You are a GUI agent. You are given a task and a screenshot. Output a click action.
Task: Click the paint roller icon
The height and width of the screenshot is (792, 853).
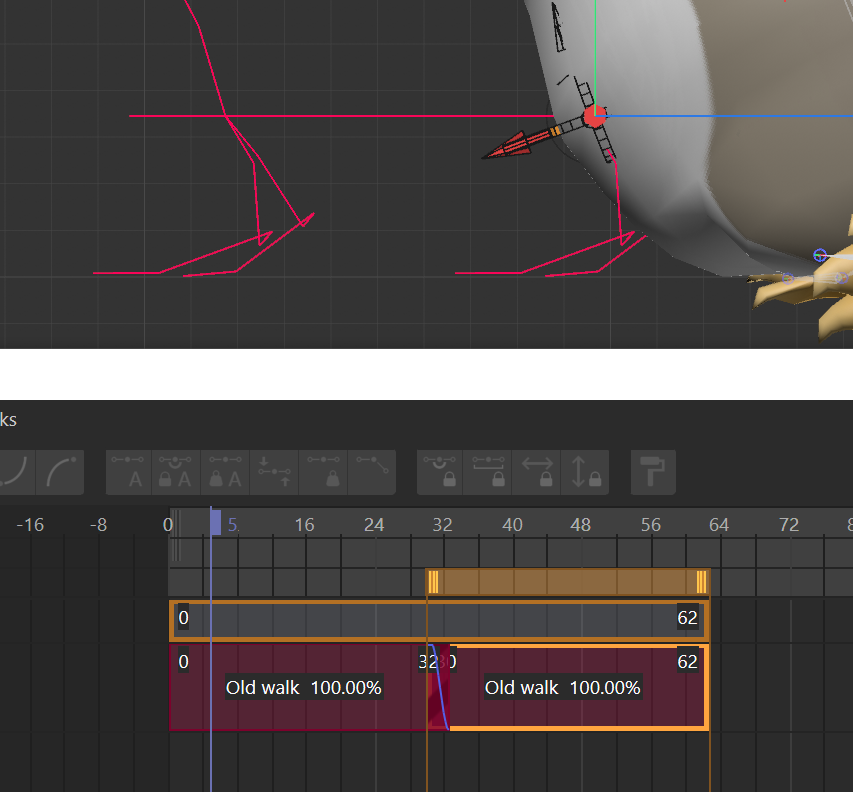click(x=653, y=472)
